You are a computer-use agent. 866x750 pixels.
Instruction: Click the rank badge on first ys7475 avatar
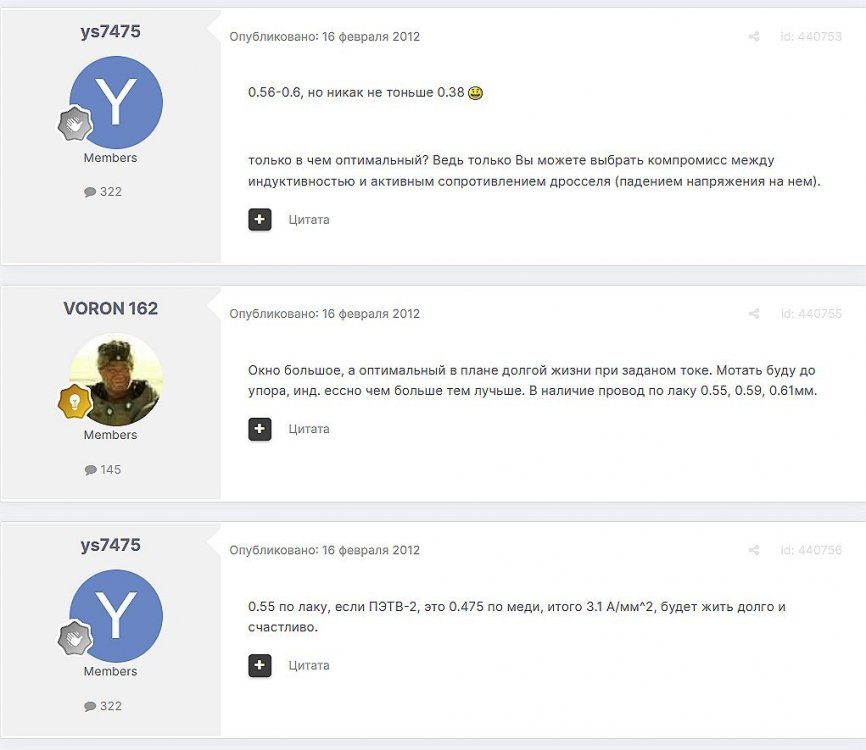[x=75, y=124]
